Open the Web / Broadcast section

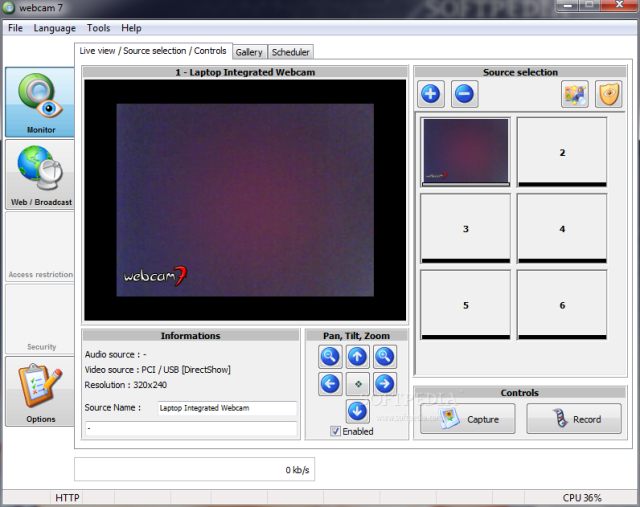coord(40,175)
